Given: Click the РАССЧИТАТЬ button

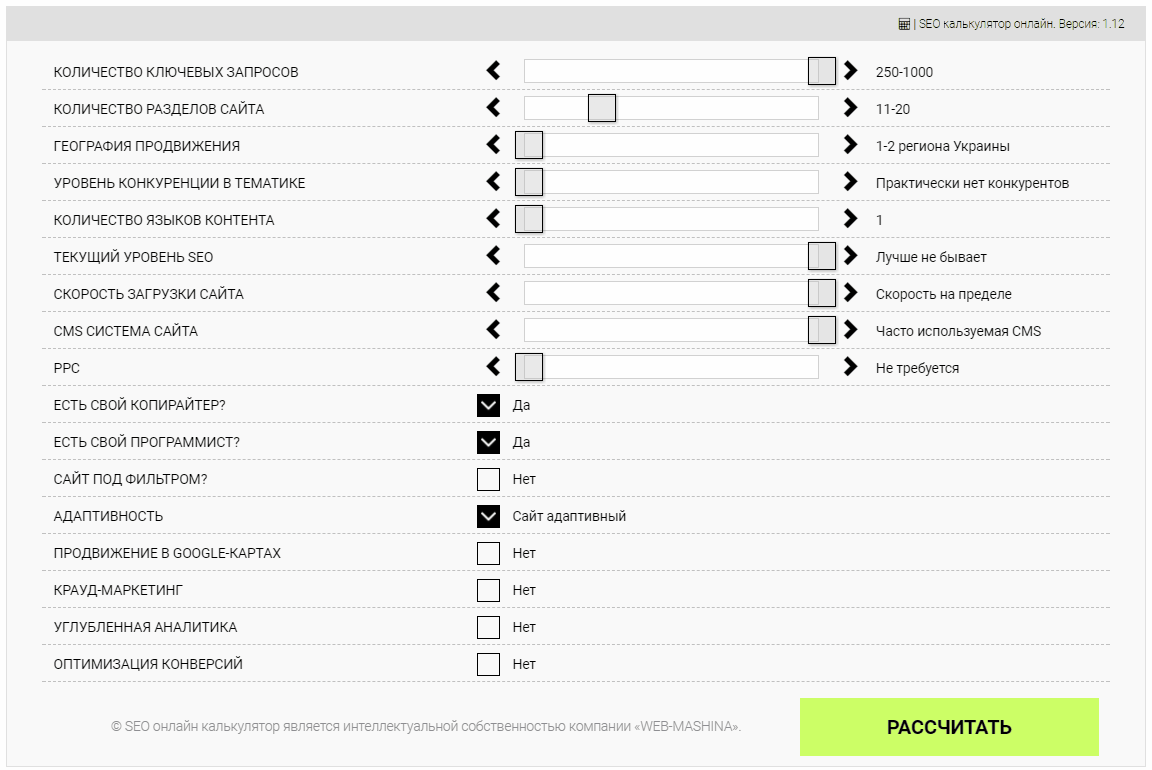Looking at the screenshot, I should [x=949, y=727].
